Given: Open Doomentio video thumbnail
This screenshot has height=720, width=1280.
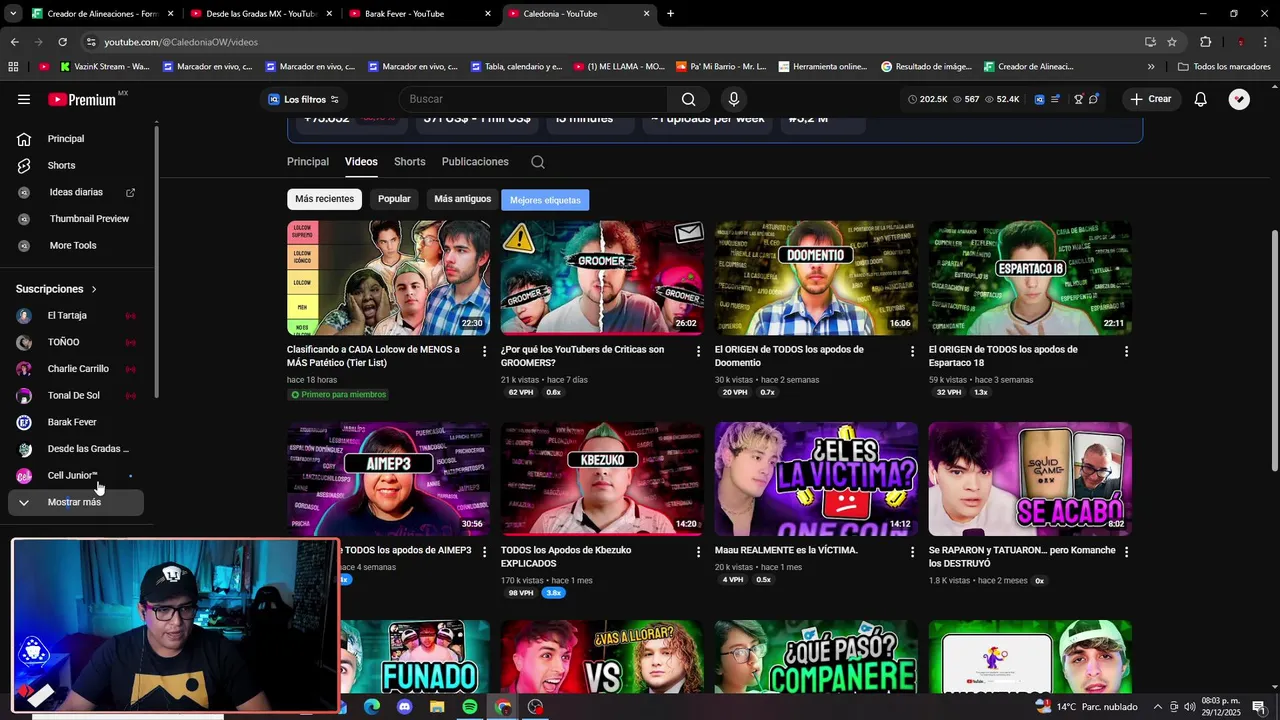Looking at the screenshot, I should 815,278.
